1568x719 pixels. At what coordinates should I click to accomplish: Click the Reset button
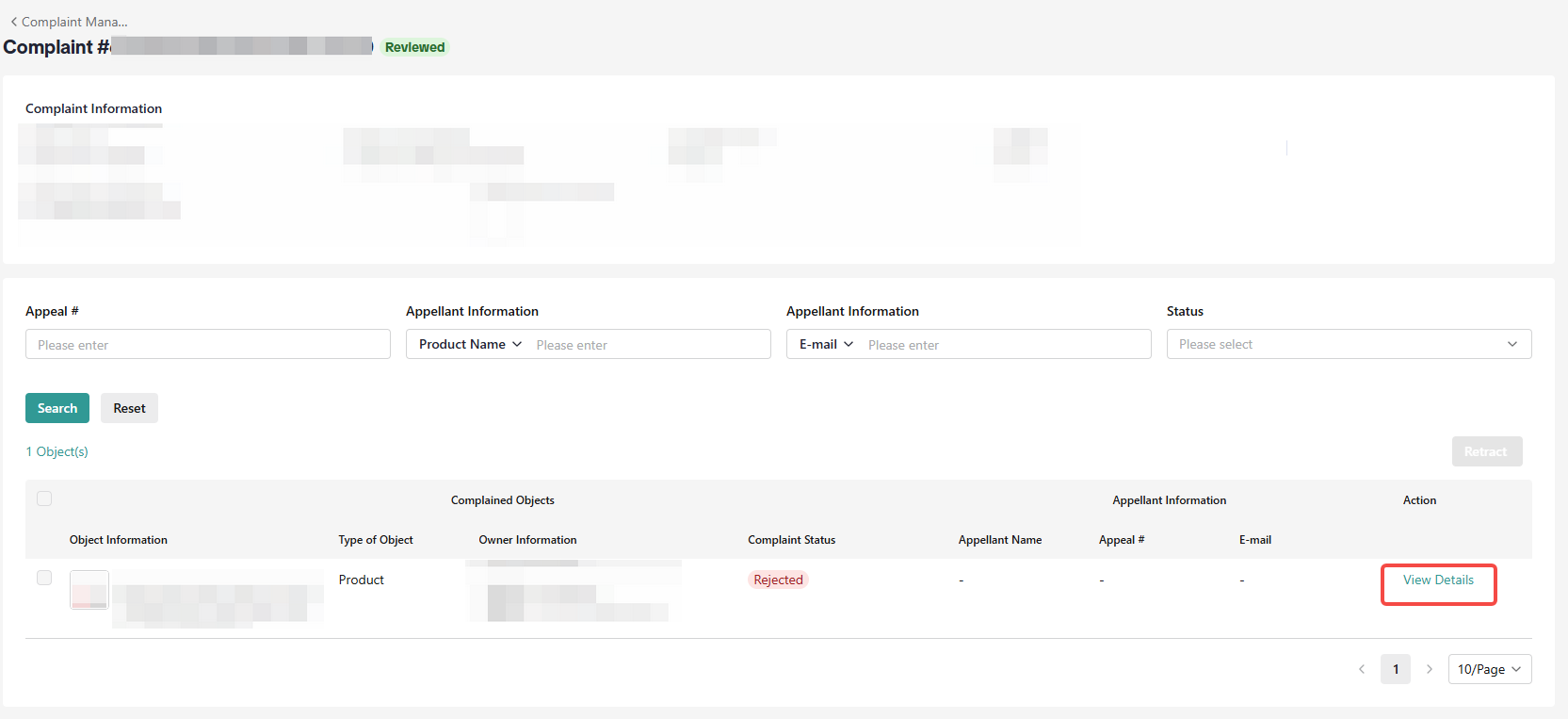[x=129, y=408]
